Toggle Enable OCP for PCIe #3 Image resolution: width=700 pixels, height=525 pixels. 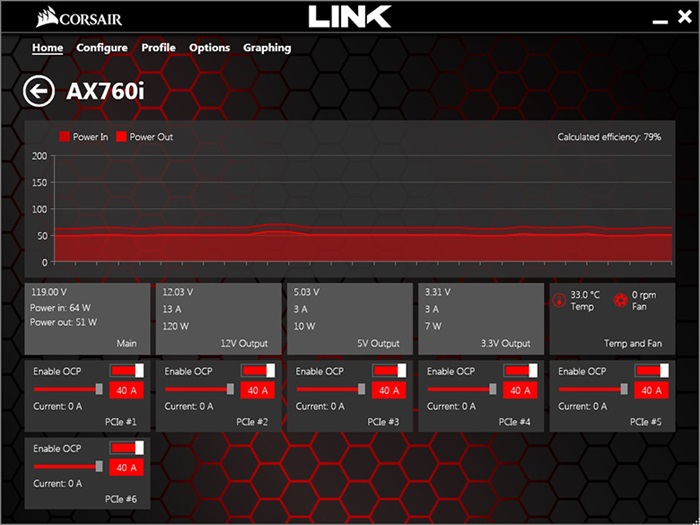[389, 371]
